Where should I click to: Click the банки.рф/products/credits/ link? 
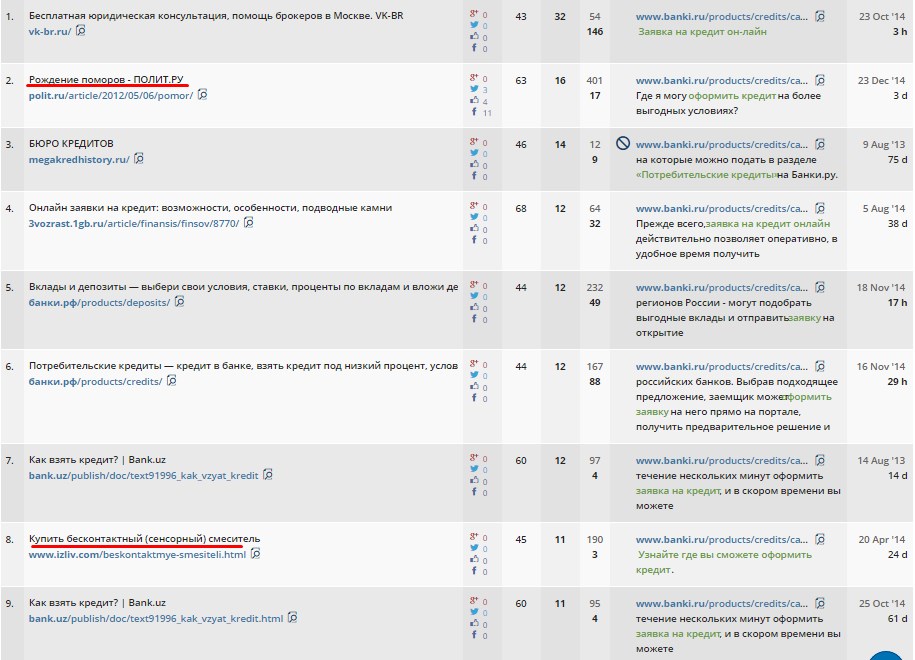pyautogui.click(x=95, y=382)
